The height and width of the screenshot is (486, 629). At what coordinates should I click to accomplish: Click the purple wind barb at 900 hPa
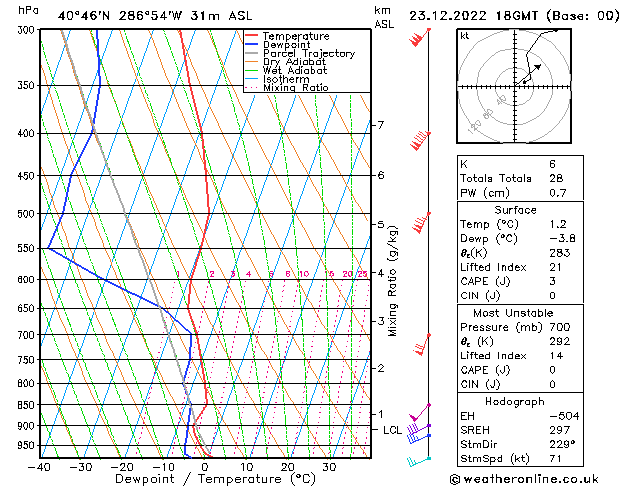[x=419, y=429]
